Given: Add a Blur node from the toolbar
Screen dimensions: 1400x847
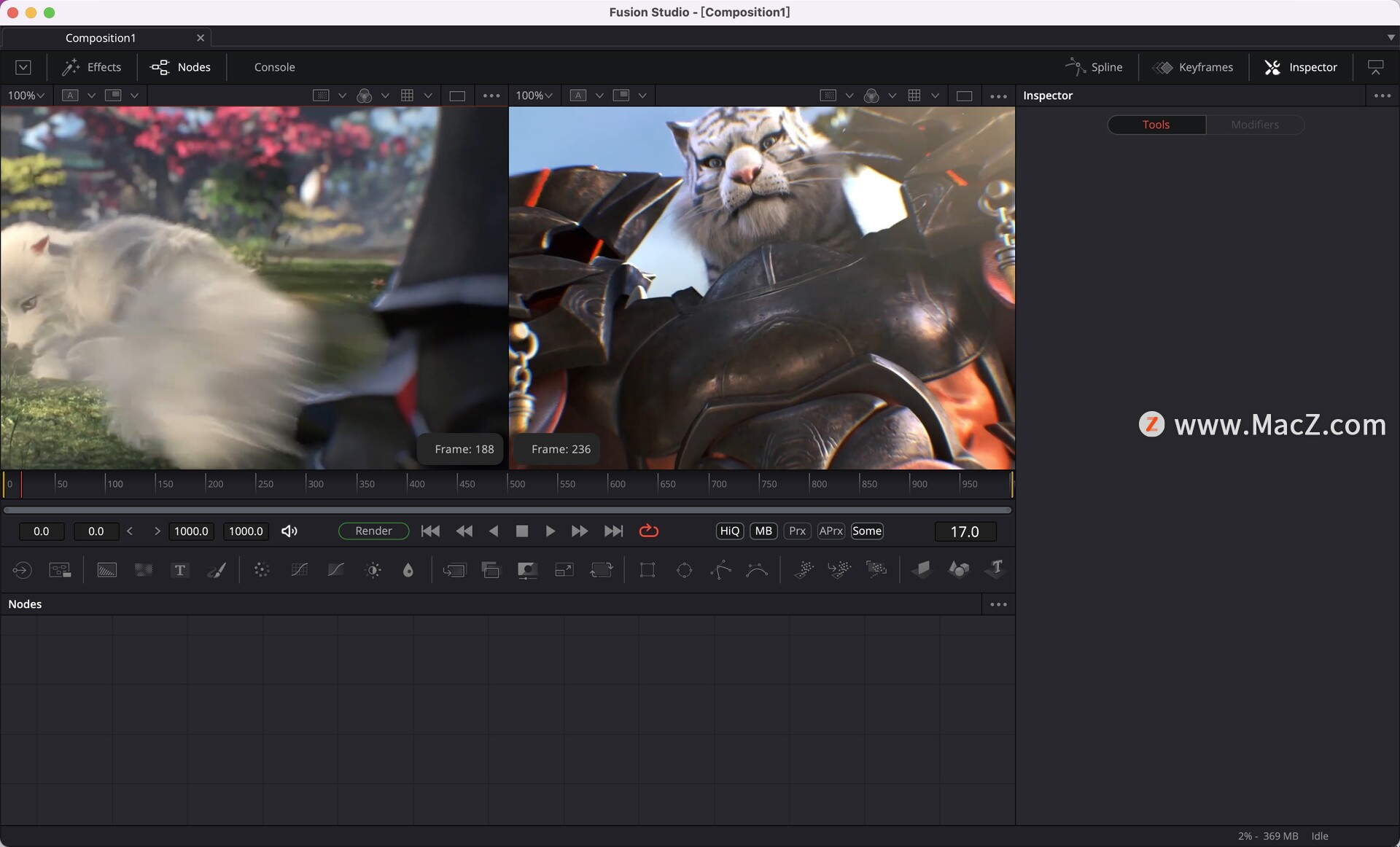Looking at the screenshot, I should 262,570.
